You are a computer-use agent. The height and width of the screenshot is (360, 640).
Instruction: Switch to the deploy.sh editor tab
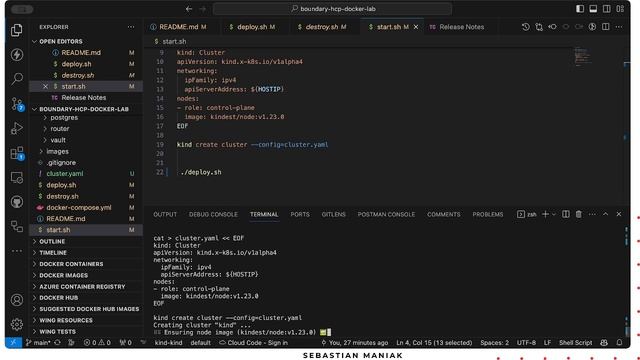click(x=252, y=27)
